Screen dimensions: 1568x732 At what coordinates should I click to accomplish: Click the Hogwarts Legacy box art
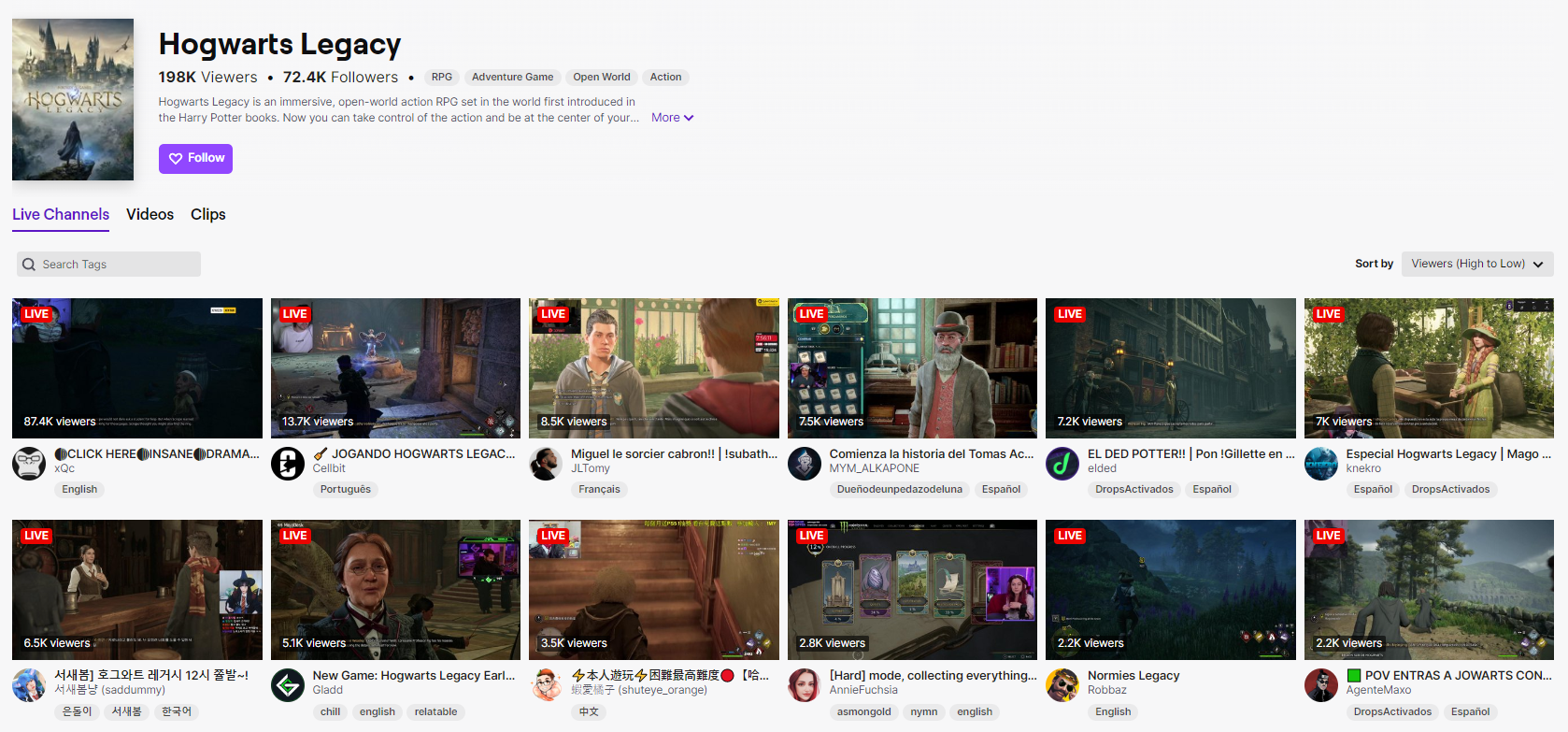73,99
